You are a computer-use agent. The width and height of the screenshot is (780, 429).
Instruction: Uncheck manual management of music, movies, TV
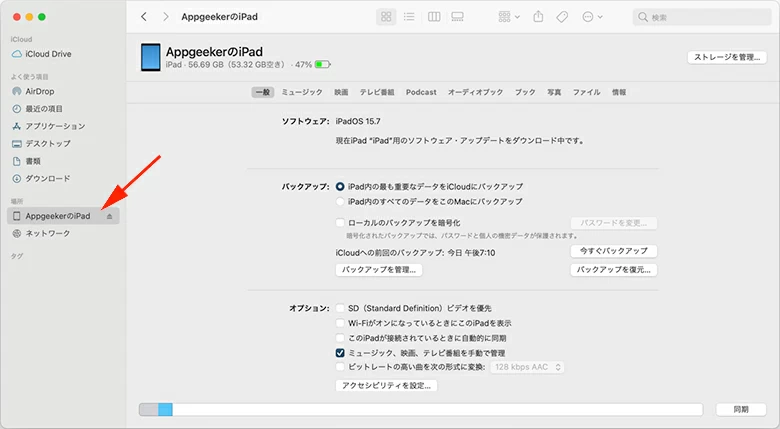pos(341,353)
